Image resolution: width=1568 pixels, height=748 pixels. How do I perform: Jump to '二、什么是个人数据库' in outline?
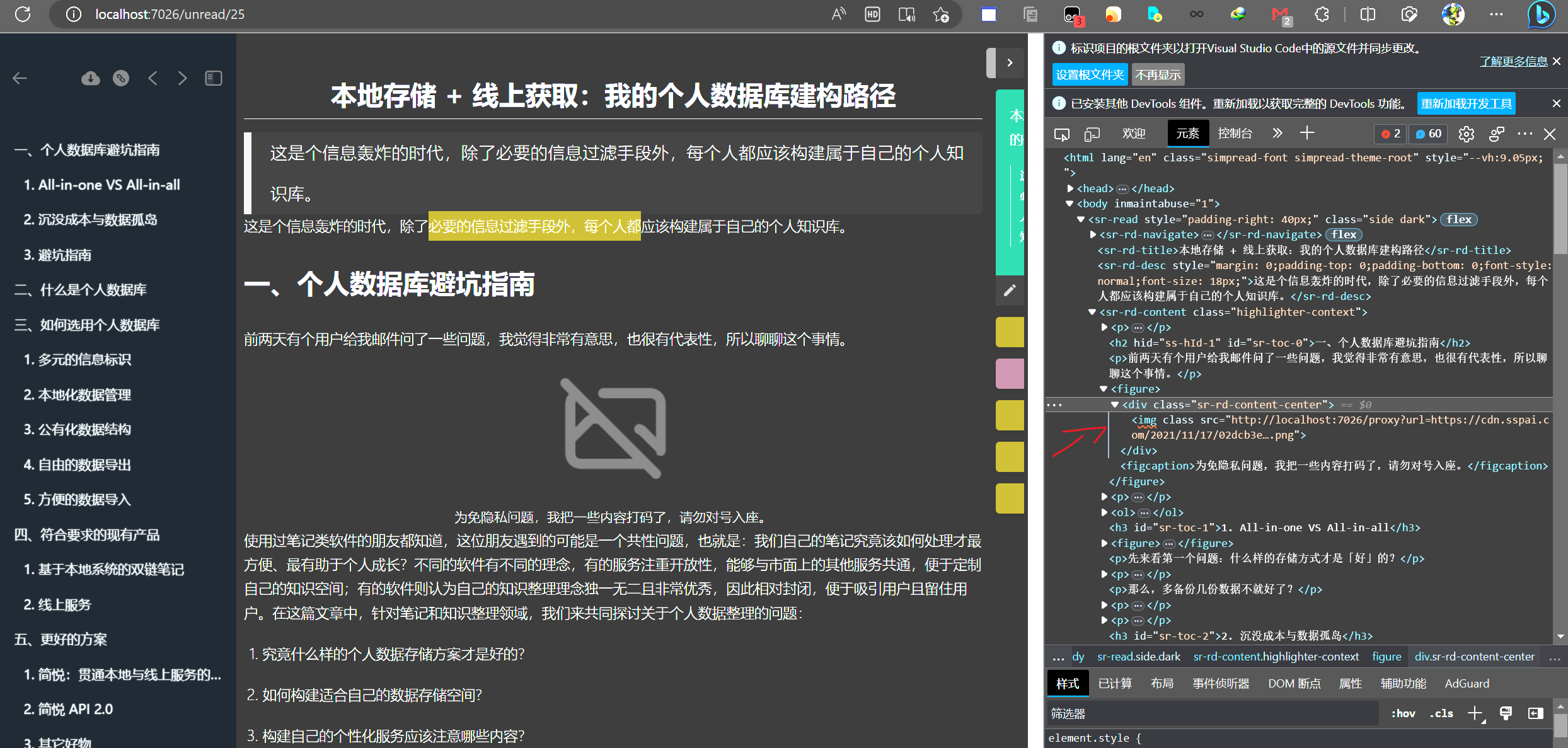[x=80, y=290]
